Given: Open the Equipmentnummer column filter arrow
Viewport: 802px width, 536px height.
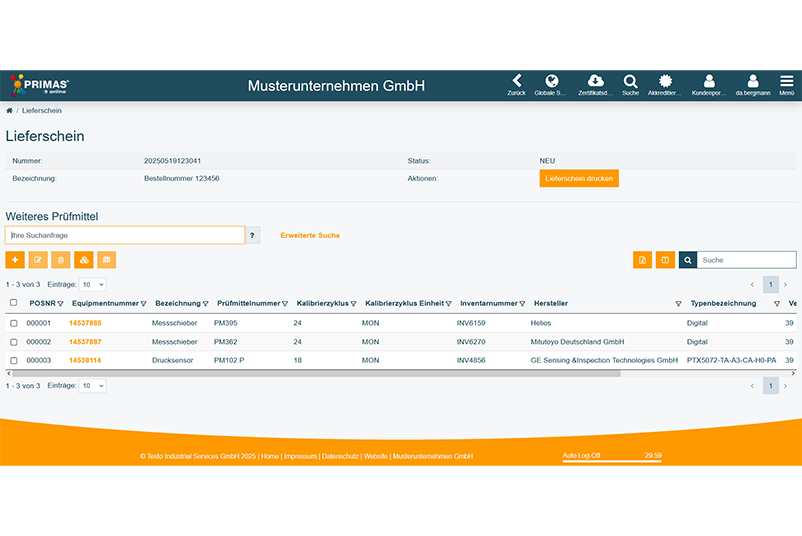Looking at the screenshot, I should pyautogui.click(x=144, y=304).
